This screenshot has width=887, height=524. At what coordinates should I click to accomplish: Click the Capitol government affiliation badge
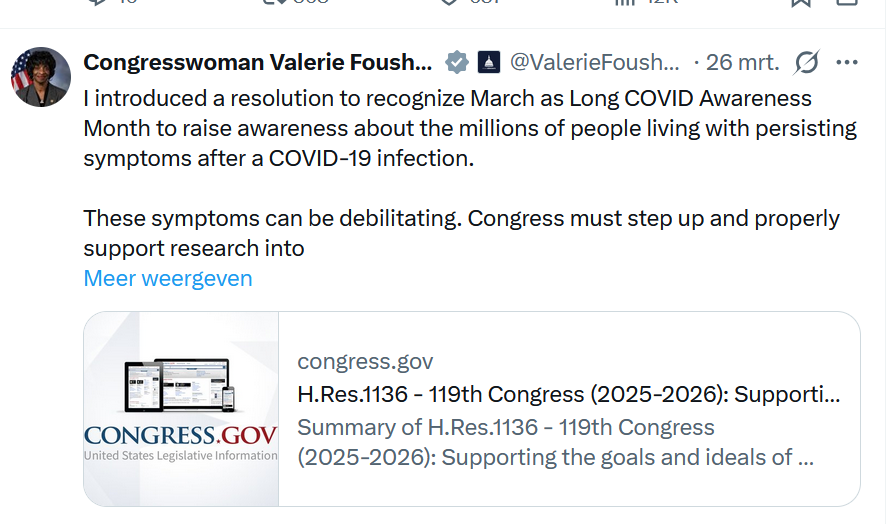(489, 62)
